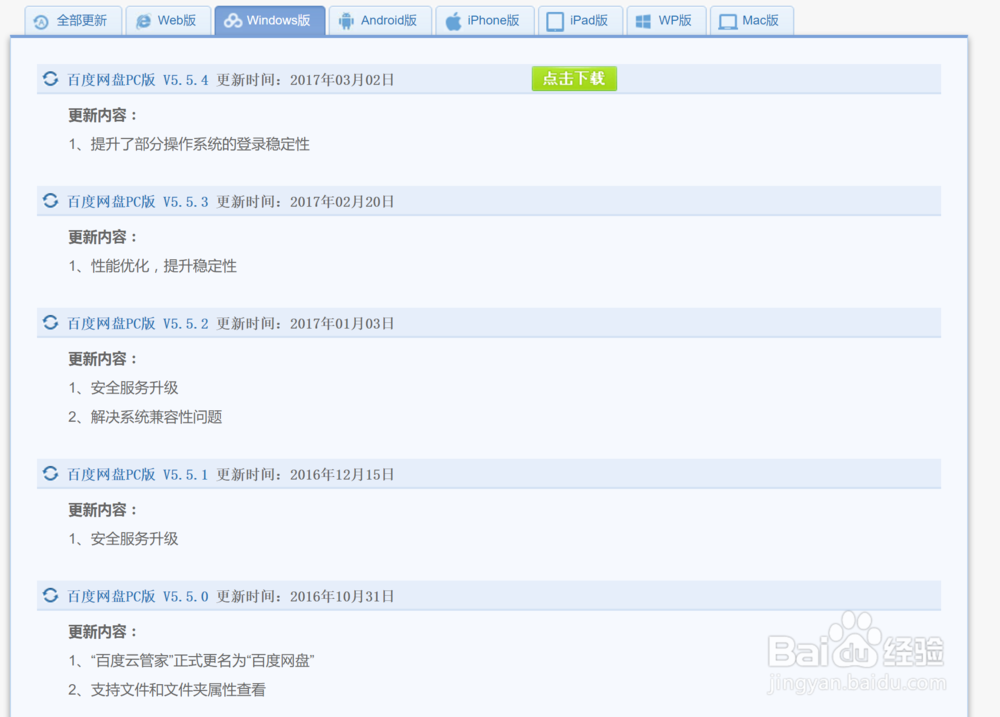Open the iPad版 tab
Image resolution: width=1000 pixels, height=717 pixels.
click(580, 20)
